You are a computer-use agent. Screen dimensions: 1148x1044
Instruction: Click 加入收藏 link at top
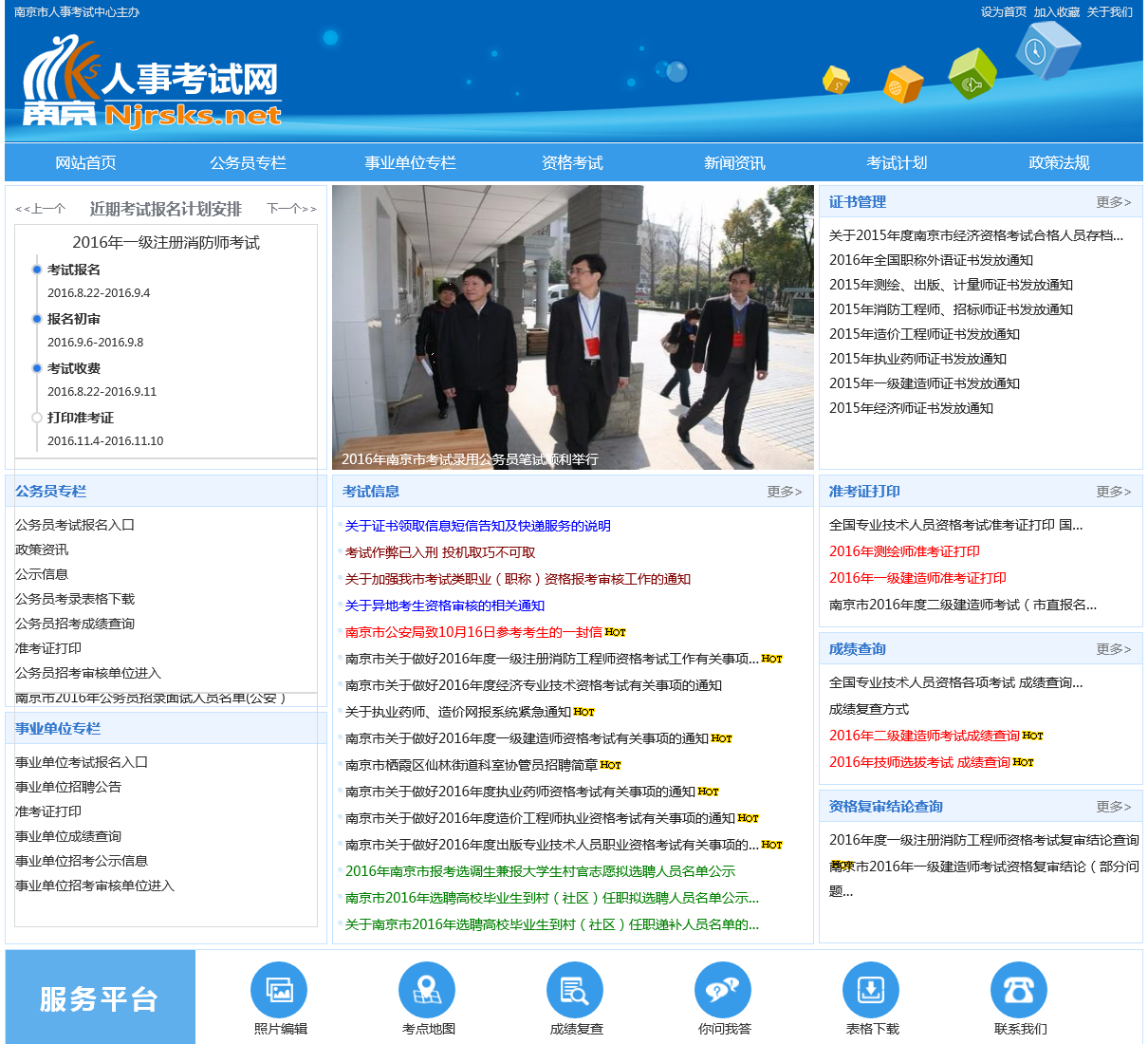coord(1057,12)
